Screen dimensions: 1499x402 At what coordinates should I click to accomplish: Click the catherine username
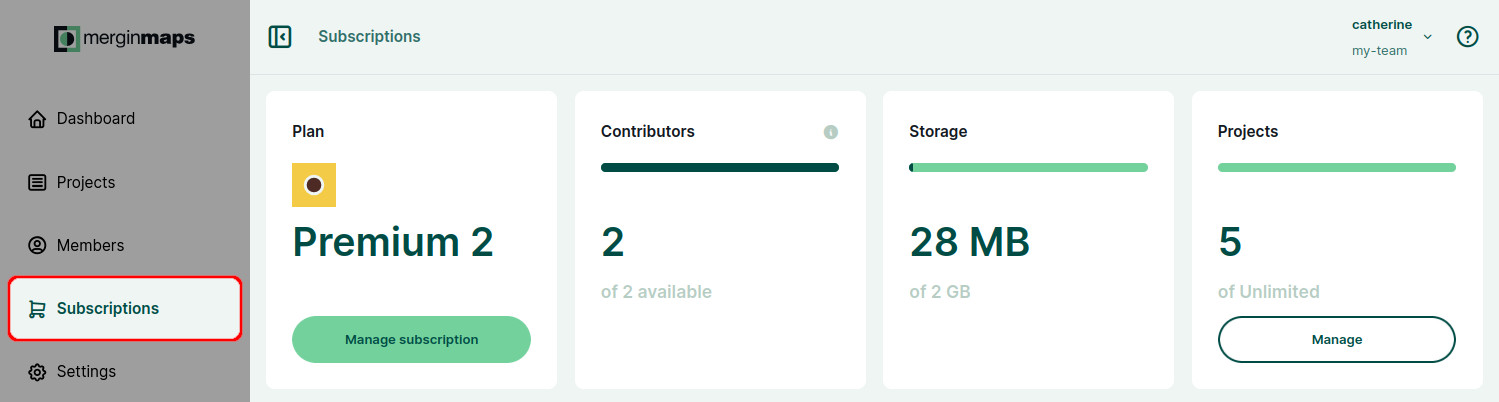pyautogui.click(x=1382, y=25)
